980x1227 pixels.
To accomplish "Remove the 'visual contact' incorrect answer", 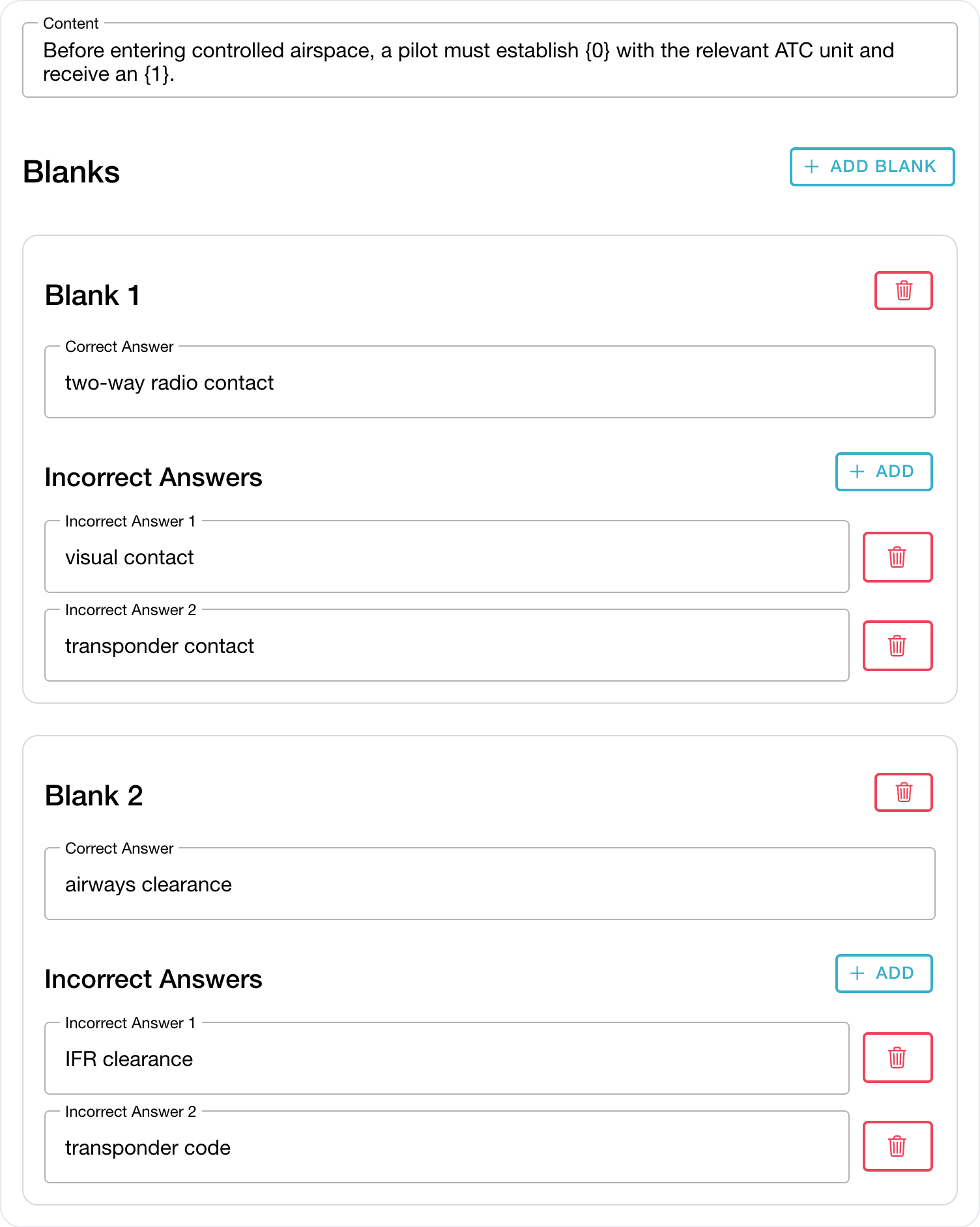I will coord(897,557).
